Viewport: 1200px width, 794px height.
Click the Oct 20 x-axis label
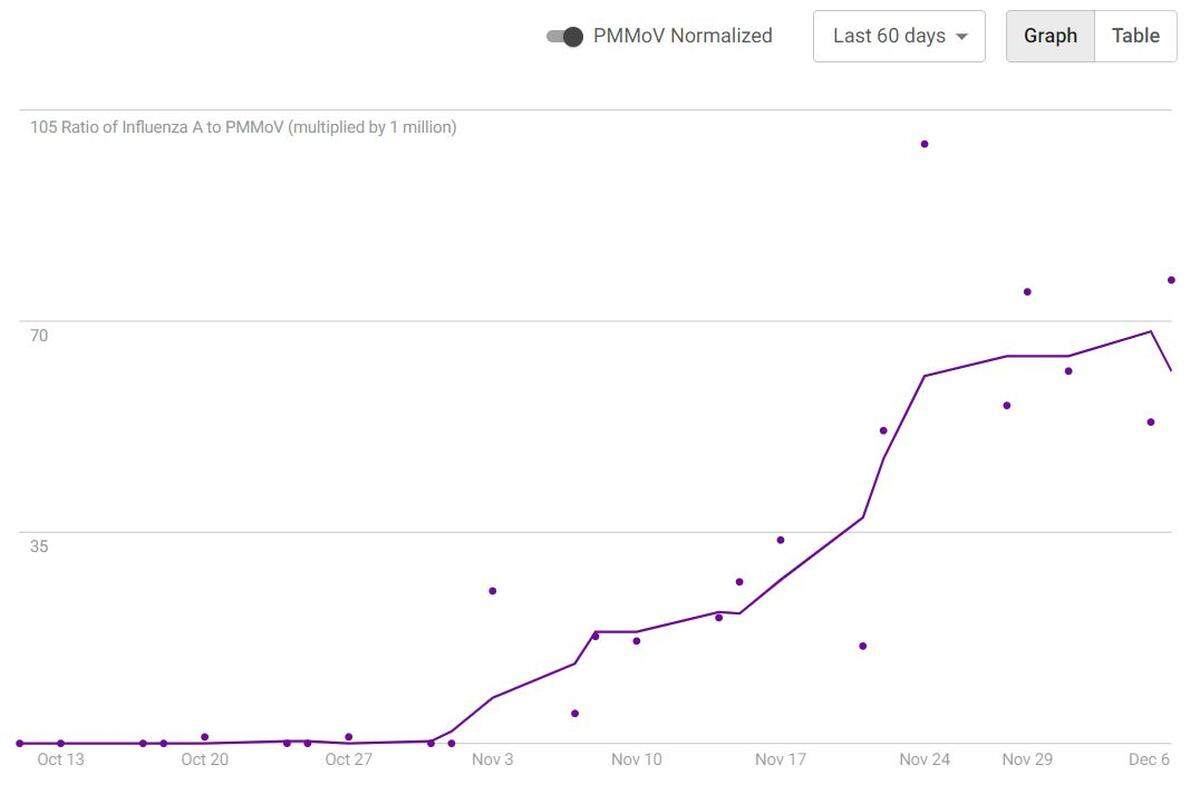point(205,760)
